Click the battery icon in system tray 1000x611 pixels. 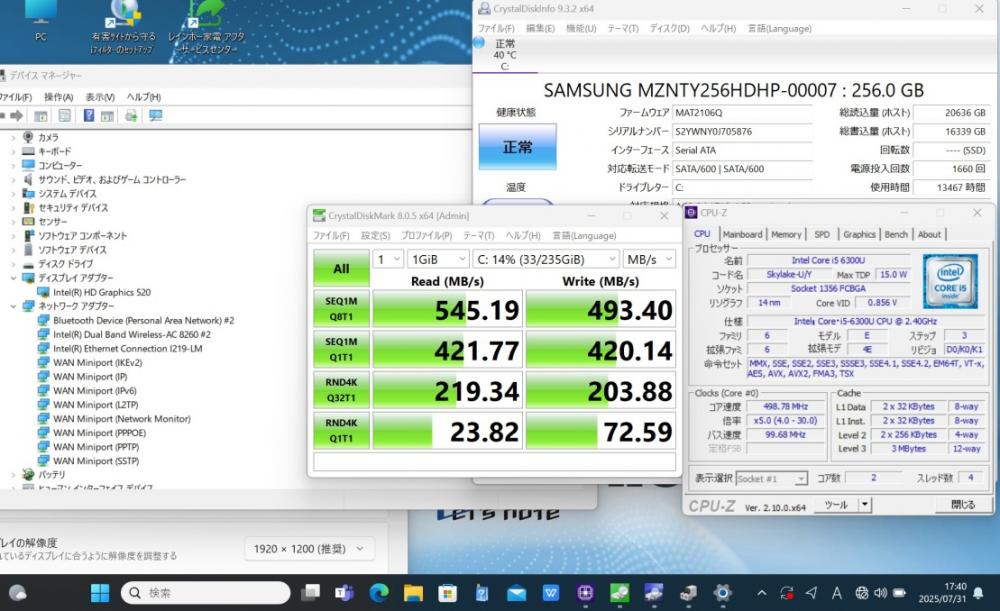click(x=899, y=593)
